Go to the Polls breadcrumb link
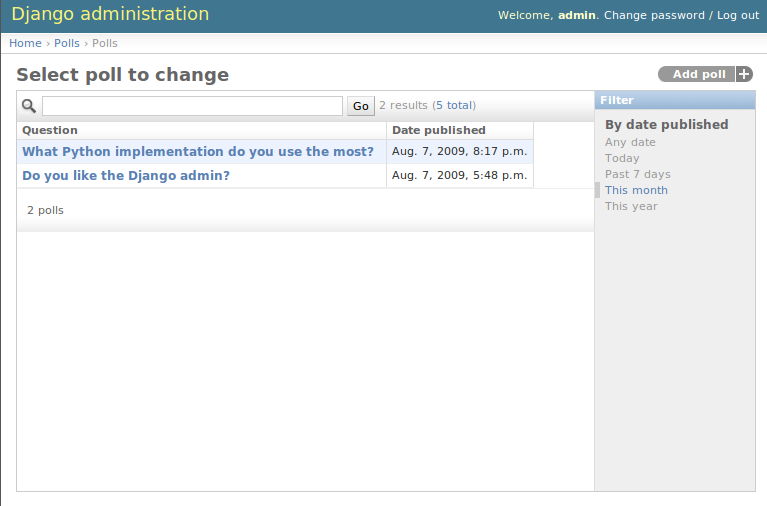Viewport: 767px width, 506px height. [67, 43]
